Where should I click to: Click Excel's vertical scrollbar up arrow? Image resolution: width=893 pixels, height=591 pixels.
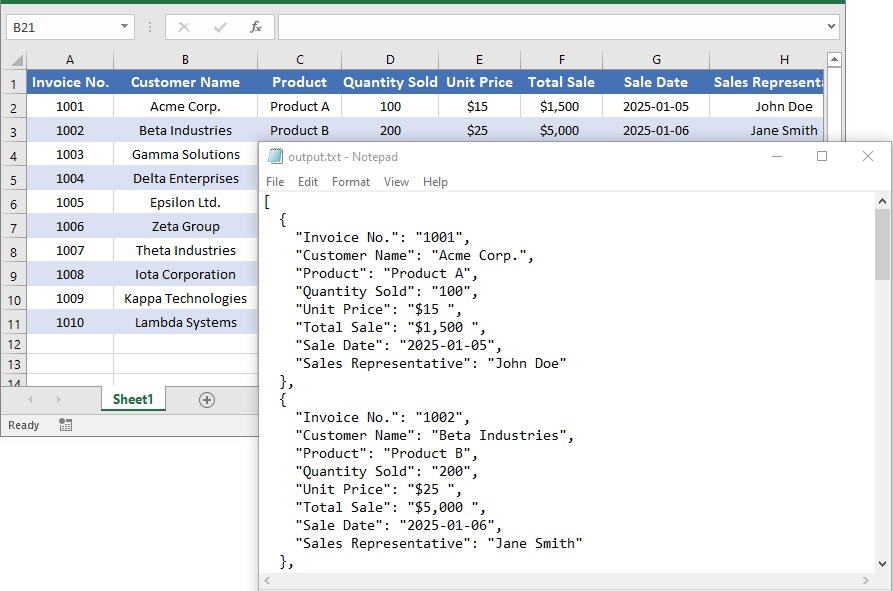point(833,59)
